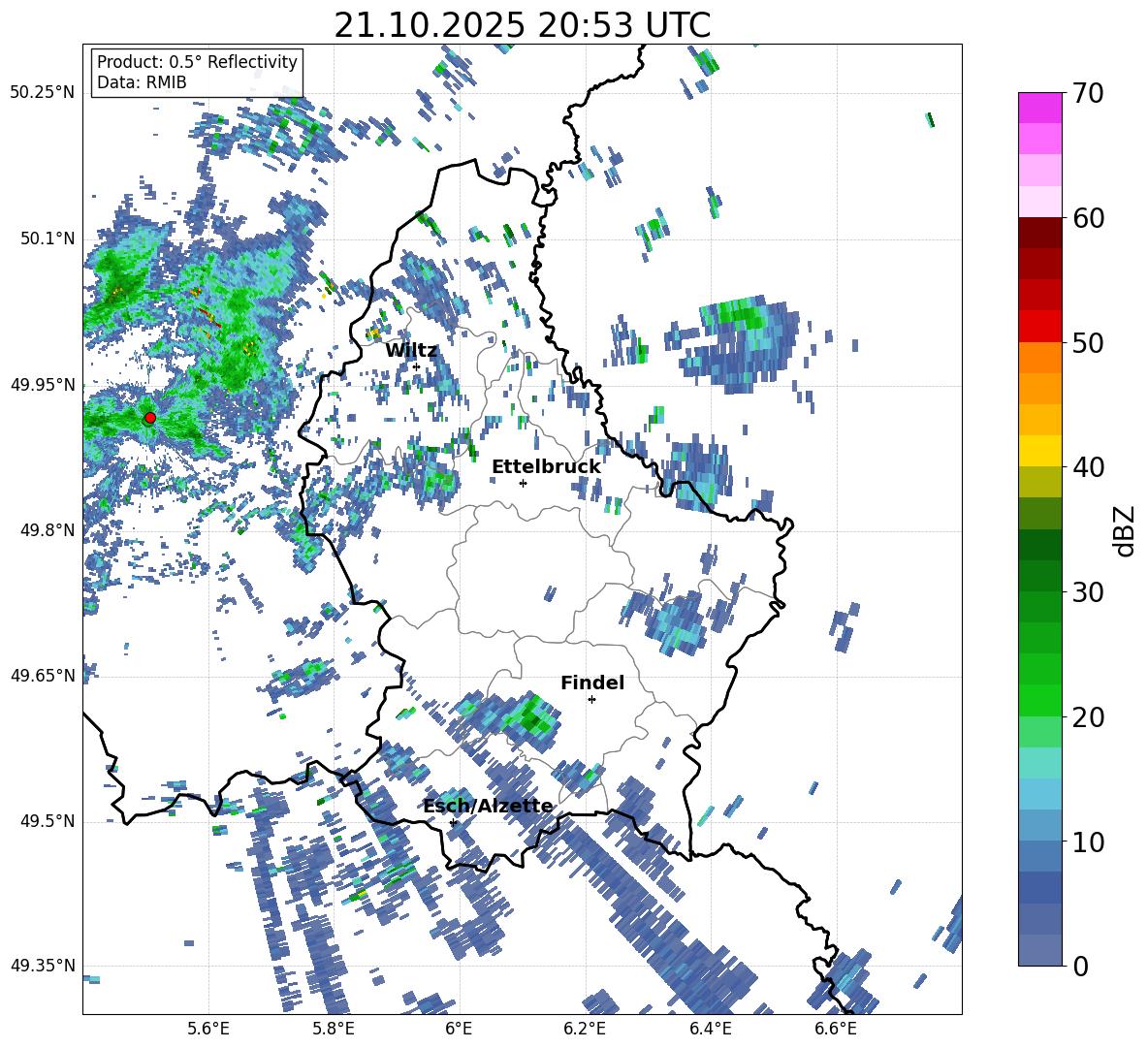Click the Esch/Alzette city label
1148x1048 pixels.
click(488, 806)
